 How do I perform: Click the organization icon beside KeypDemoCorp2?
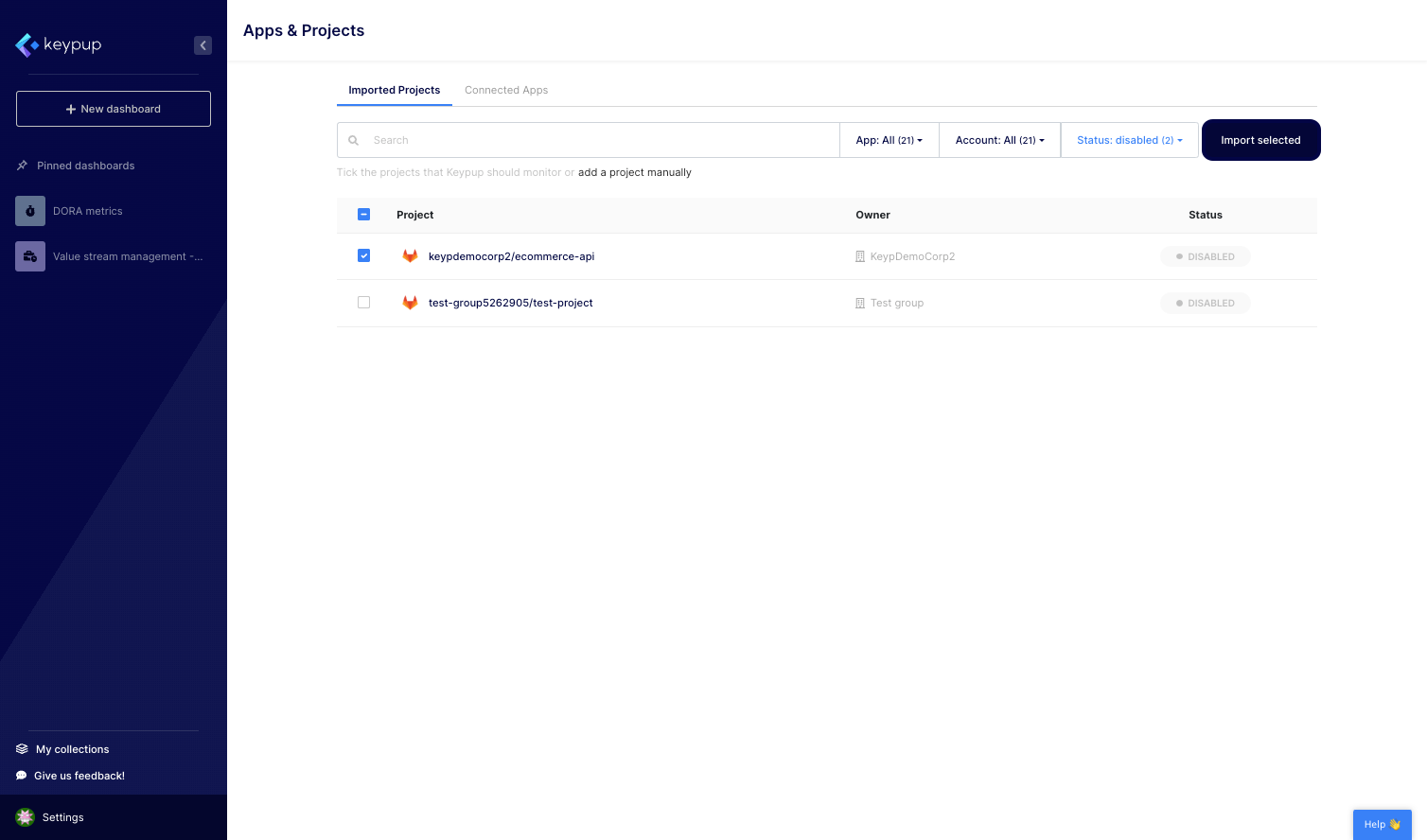[859, 255]
